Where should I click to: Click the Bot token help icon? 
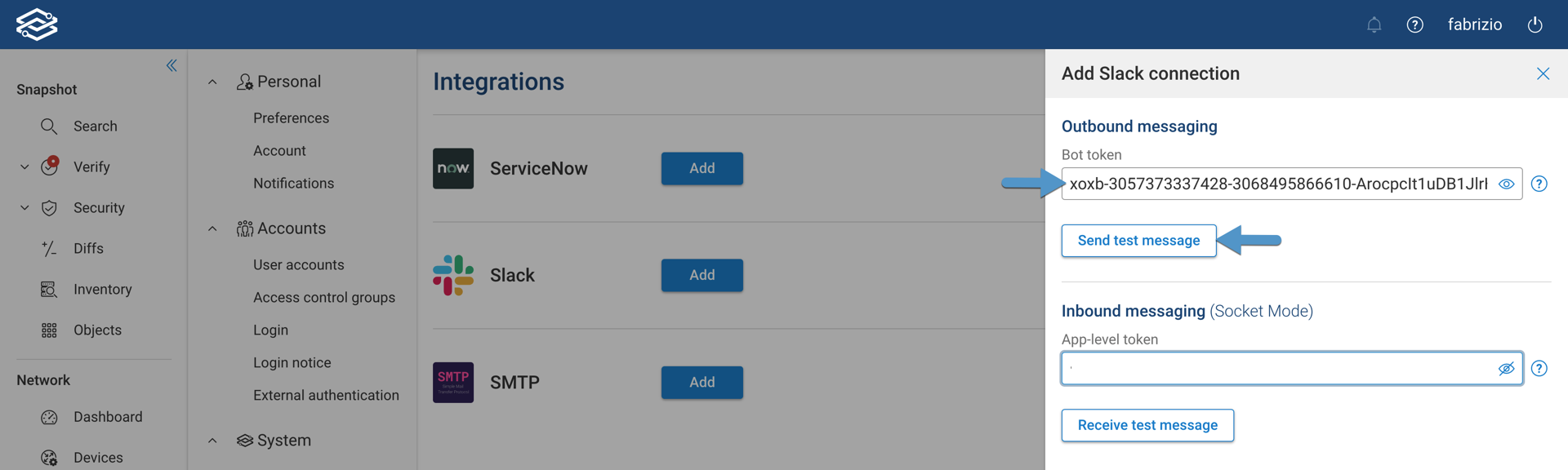(x=1539, y=184)
